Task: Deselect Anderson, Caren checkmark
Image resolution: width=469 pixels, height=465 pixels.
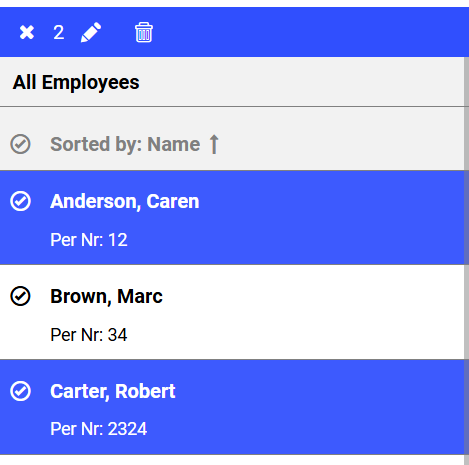Action: [20, 201]
